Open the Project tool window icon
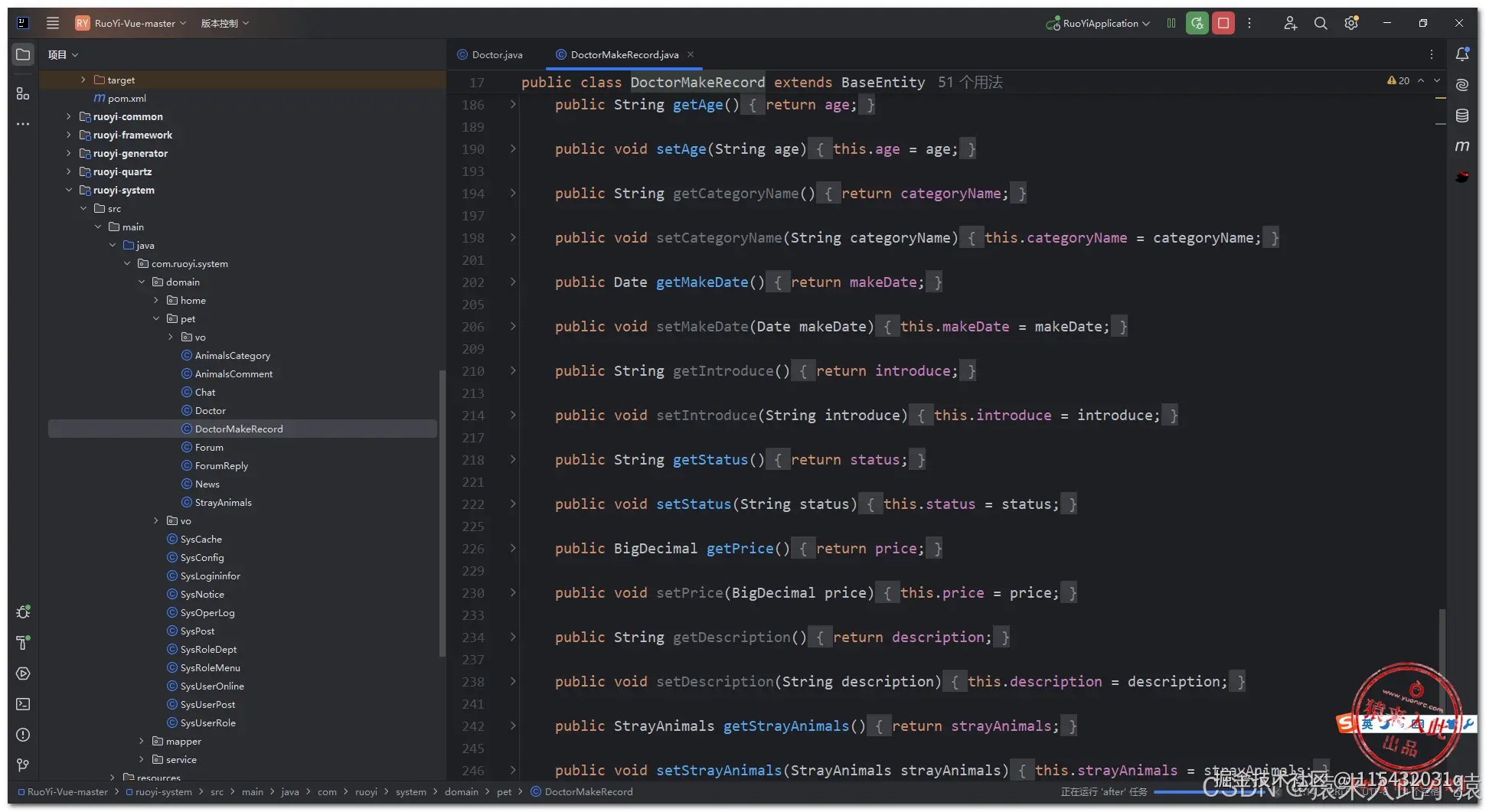 point(23,54)
